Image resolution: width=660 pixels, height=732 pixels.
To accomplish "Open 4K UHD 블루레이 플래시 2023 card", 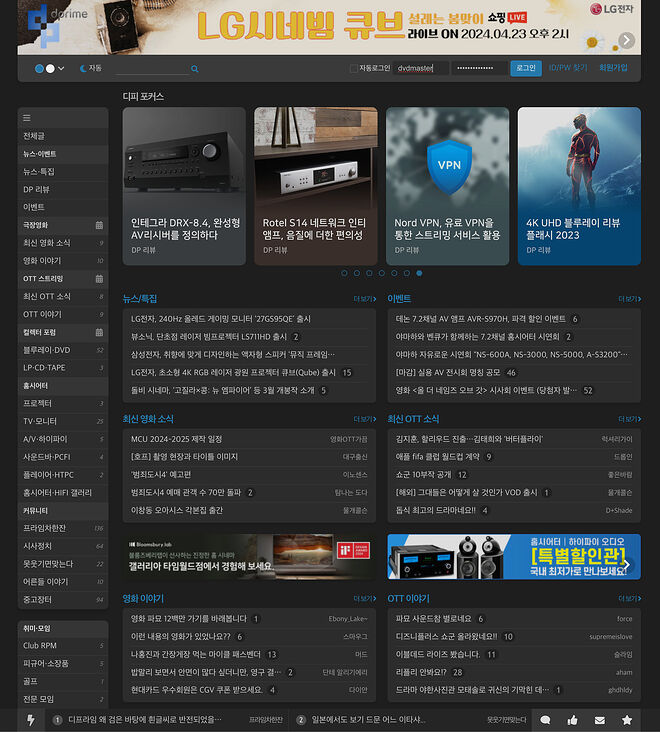I will pos(579,186).
